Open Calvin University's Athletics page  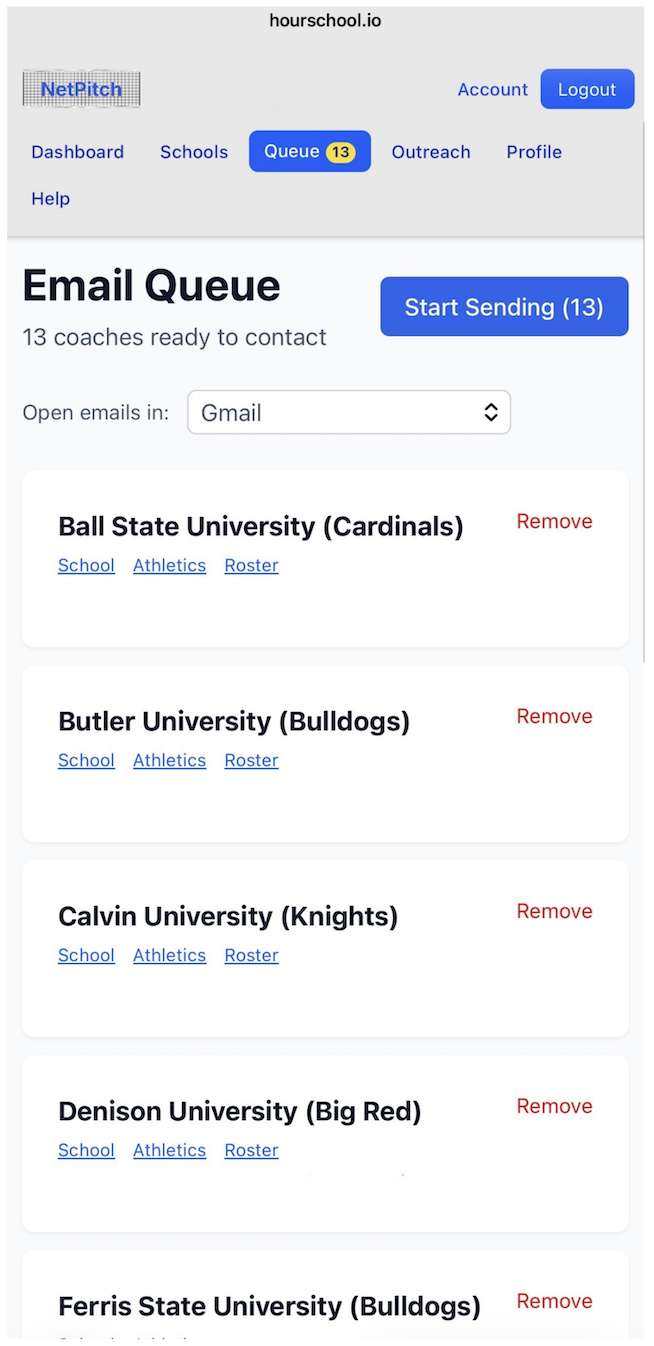tap(169, 955)
